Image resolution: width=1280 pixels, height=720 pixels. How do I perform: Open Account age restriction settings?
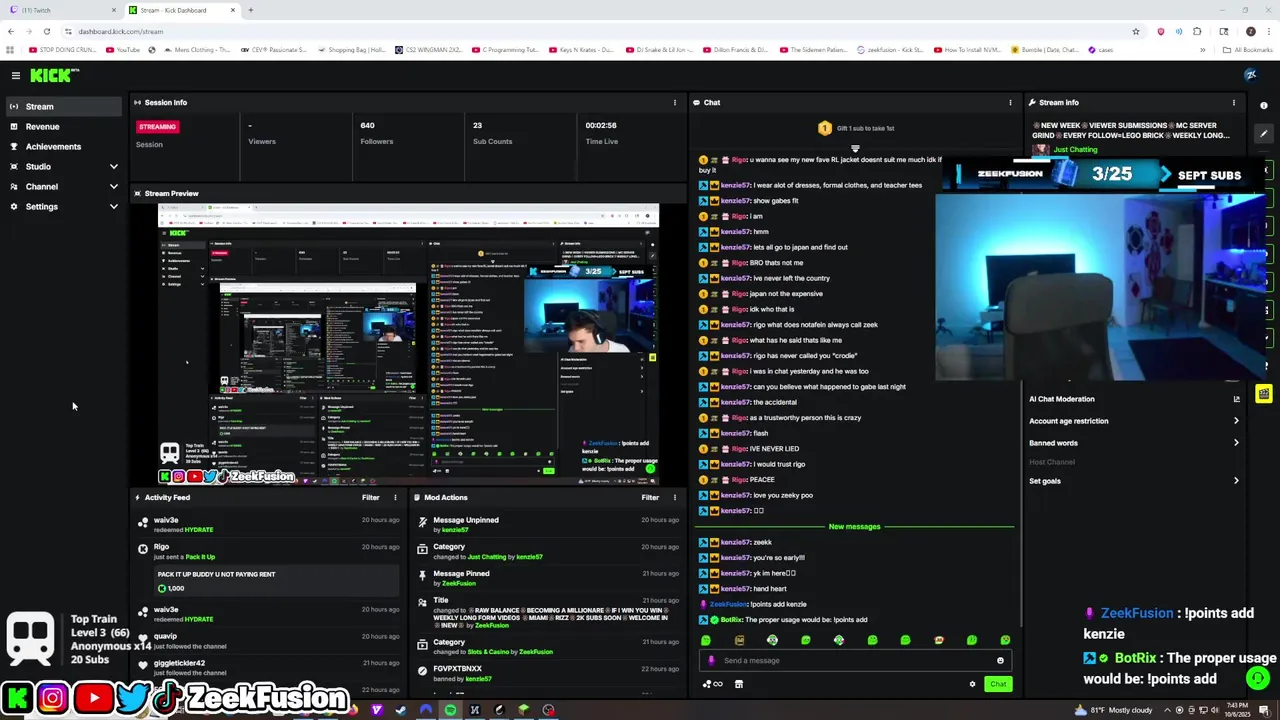click(1134, 421)
